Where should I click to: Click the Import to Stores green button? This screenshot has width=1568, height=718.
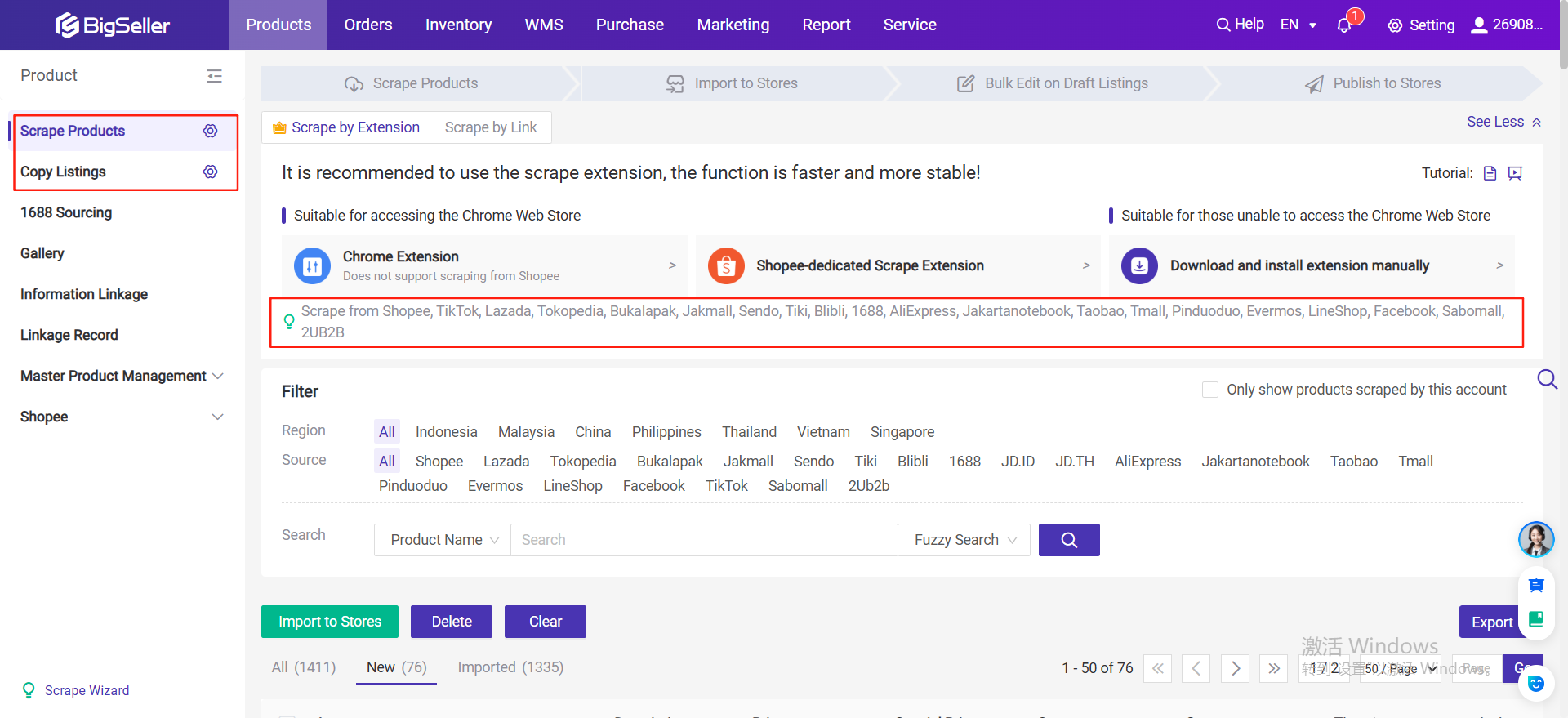(x=330, y=622)
